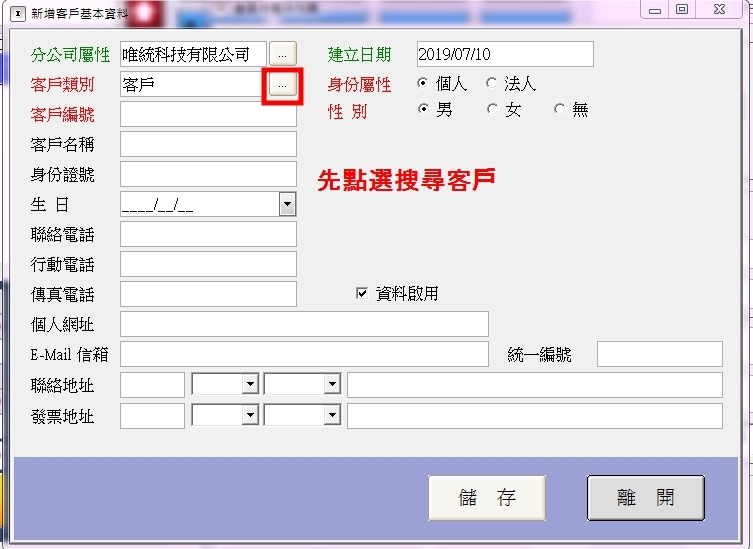The image size is (753, 549).
Task: Click the E-Mail 信箱 input box
Action: [x=304, y=354]
